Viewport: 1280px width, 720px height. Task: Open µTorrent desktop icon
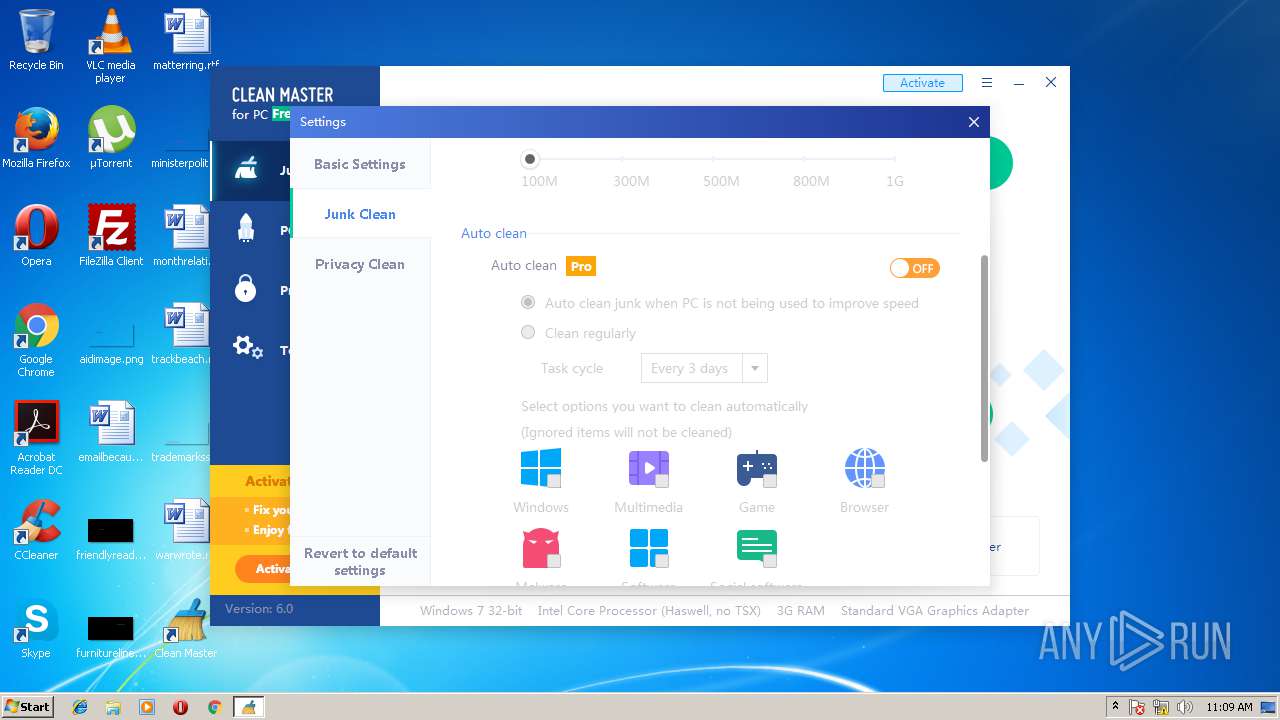(x=110, y=138)
